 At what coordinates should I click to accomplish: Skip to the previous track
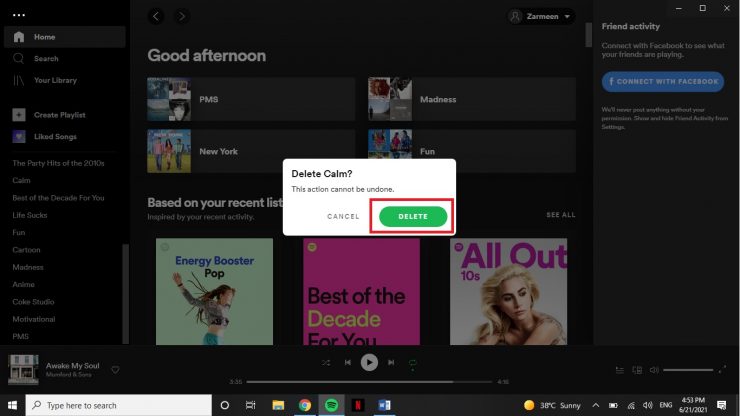(x=348, y=363)
